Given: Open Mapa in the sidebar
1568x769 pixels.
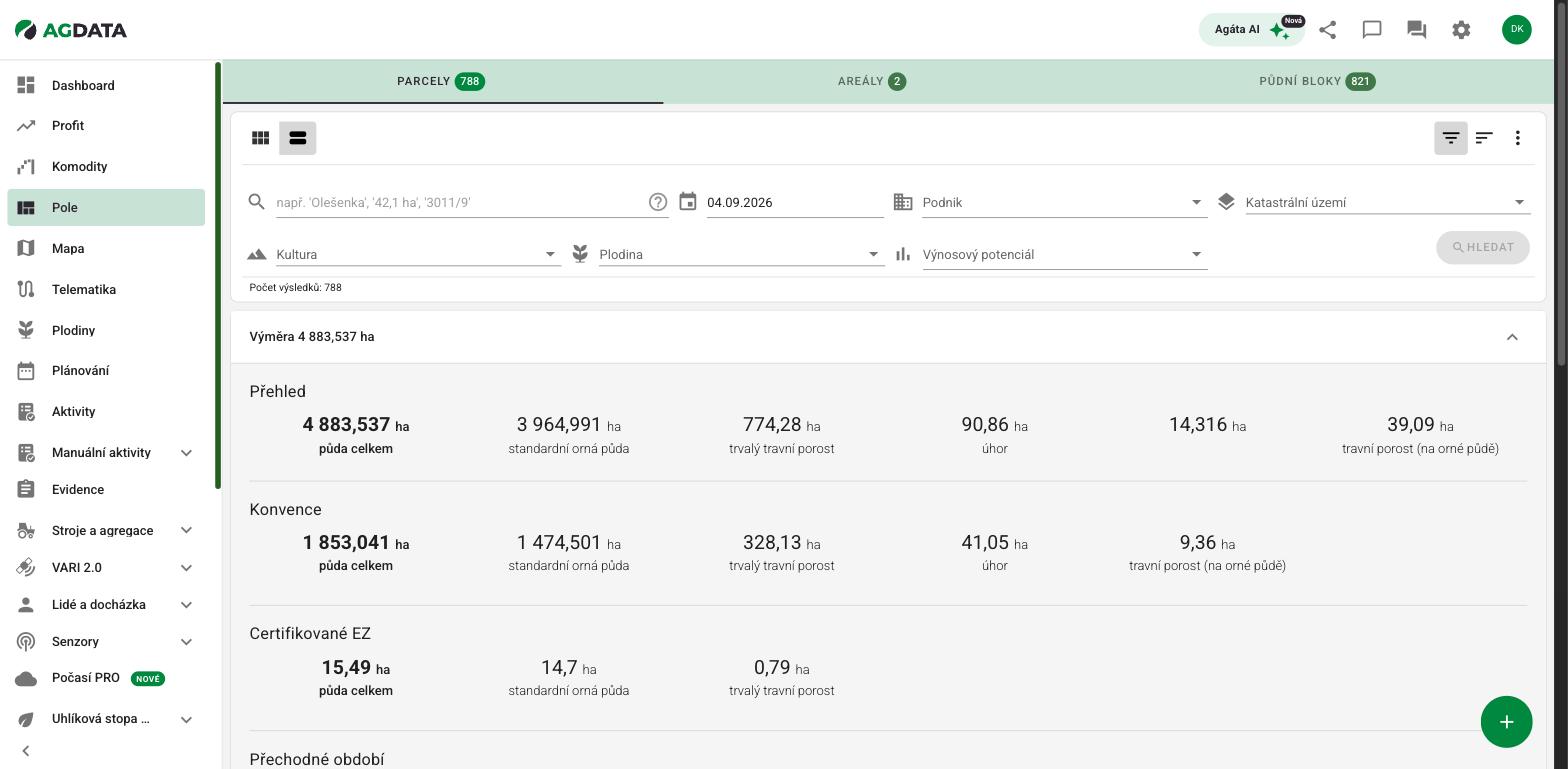Looking at the screenshot, I should click(x=106, y=249).
